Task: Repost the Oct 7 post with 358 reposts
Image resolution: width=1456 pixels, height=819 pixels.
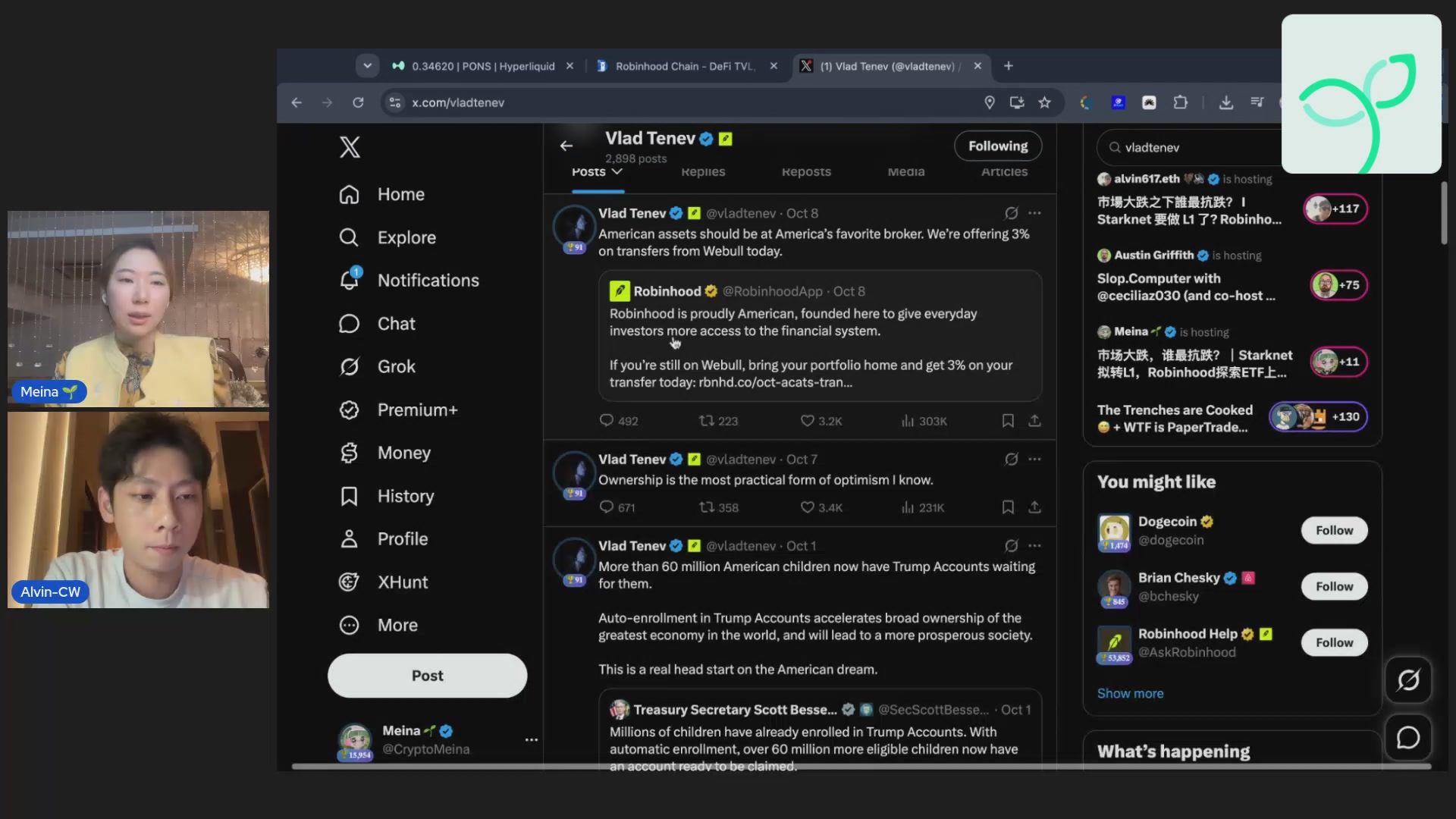Action: pos(718,507)
